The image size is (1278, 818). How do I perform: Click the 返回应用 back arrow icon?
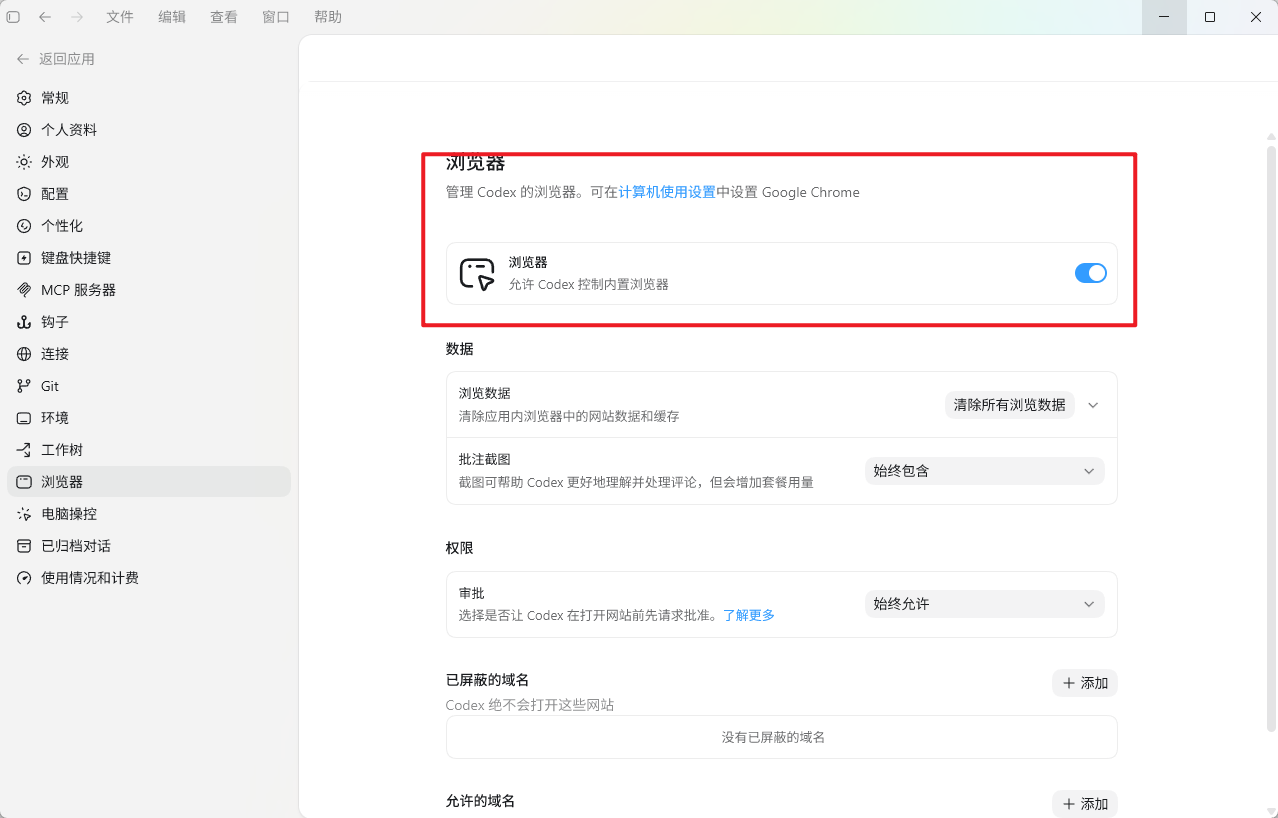tap(23, 59)
